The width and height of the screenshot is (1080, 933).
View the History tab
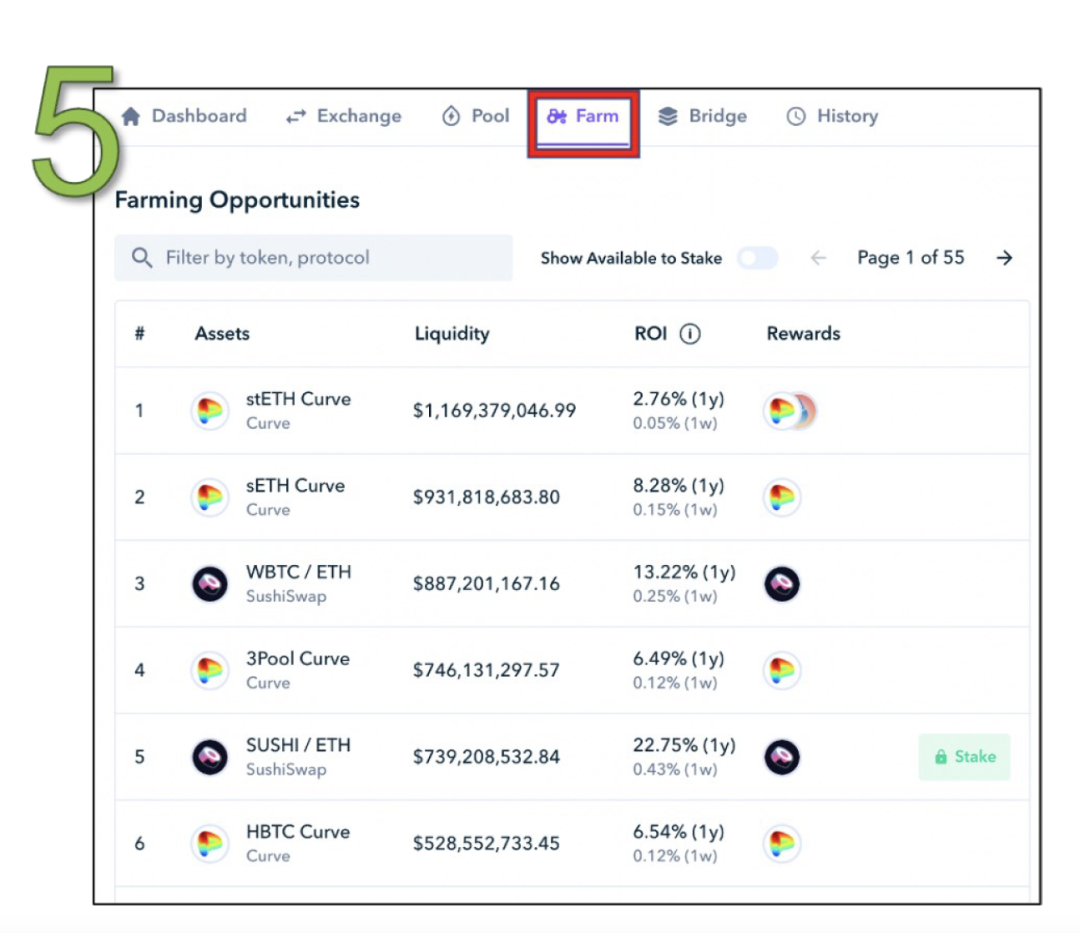click(832, 116)
